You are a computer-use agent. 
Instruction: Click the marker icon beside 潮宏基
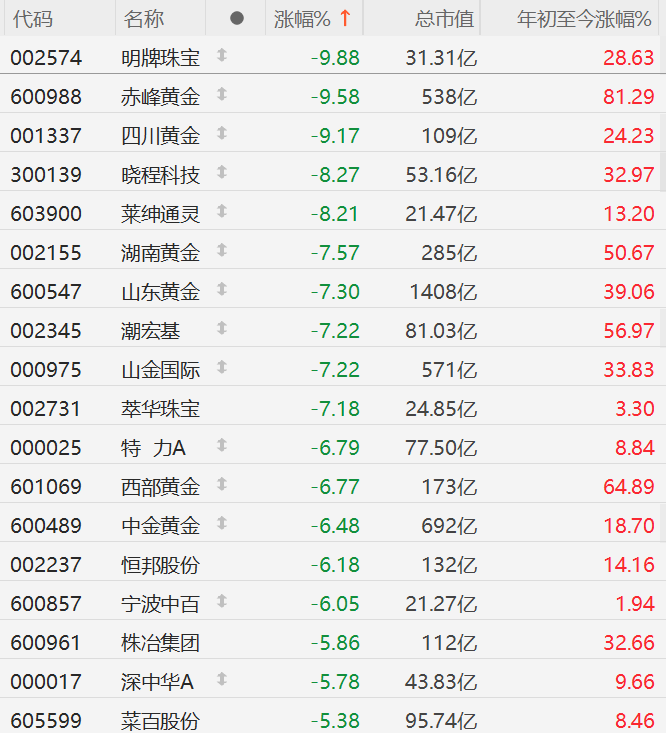pyautogui.click(x=222, y=328)
